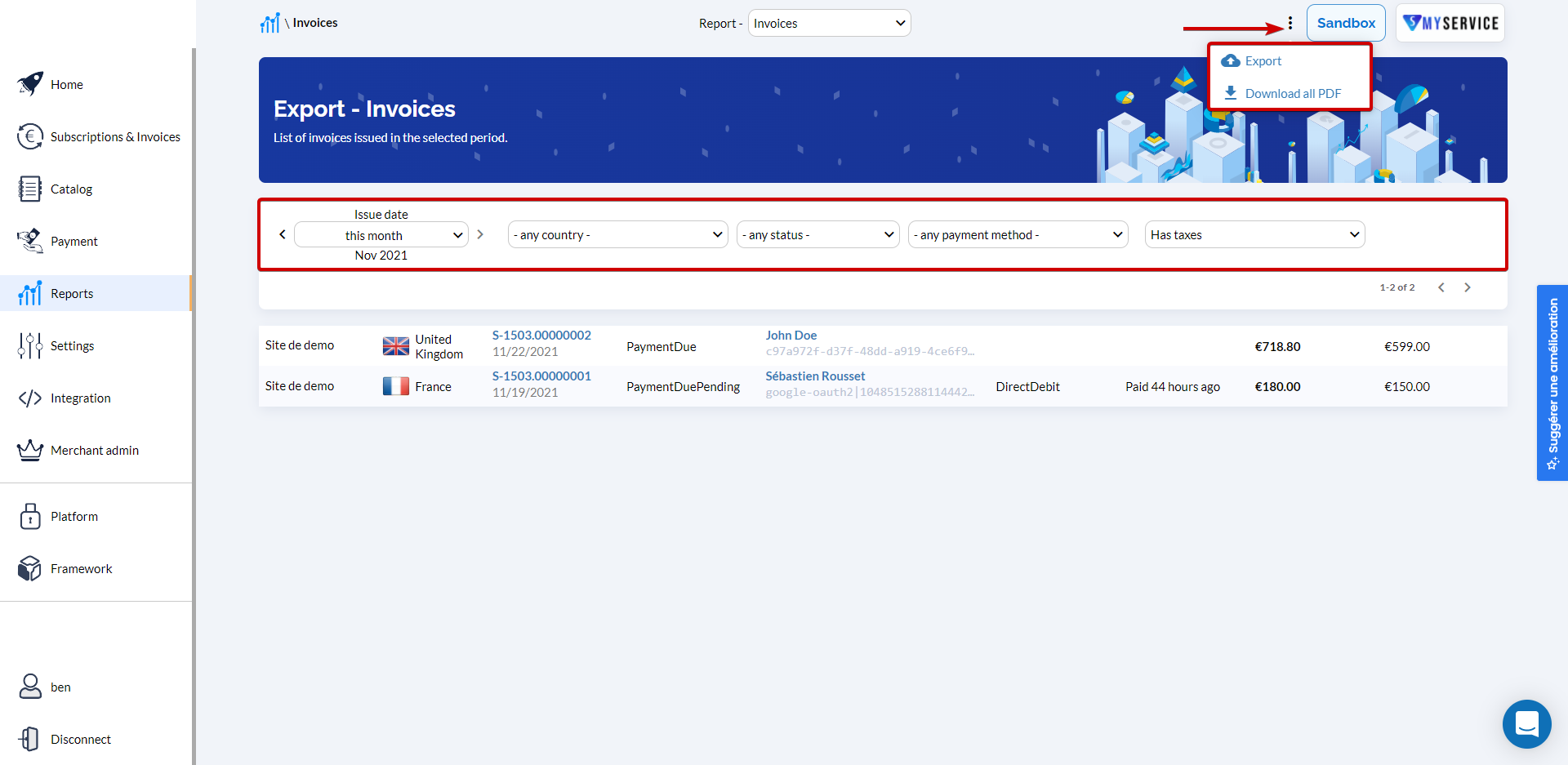Open the three-dot options menu

1290,23
